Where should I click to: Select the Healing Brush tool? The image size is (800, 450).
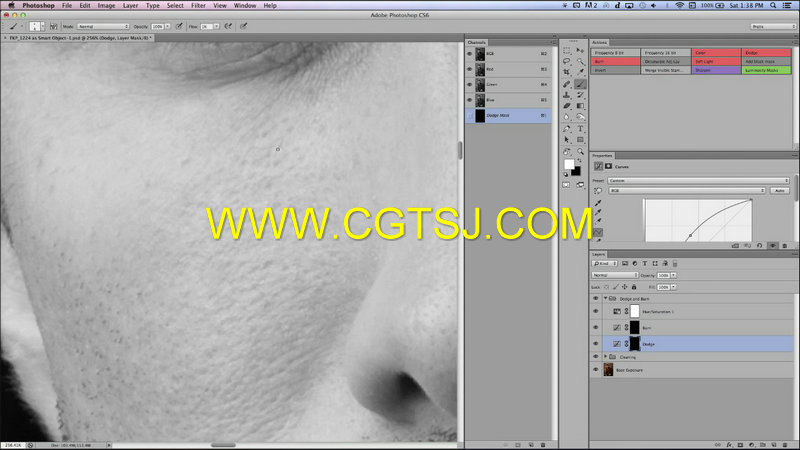point(567,84)
